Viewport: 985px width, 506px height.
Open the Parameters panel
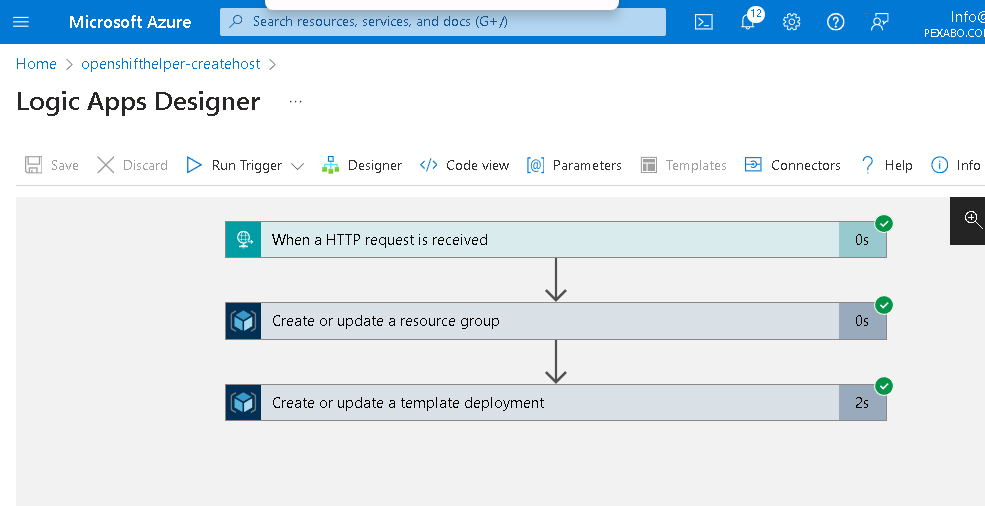click(x=574, y=165)
